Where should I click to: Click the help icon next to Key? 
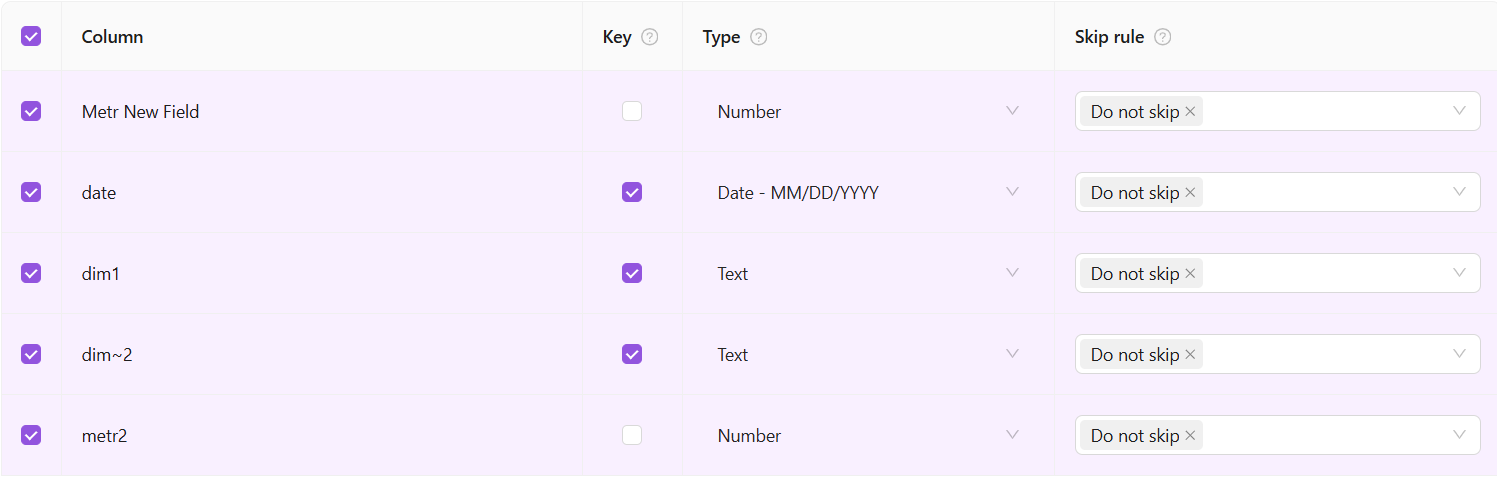(x=650, y=37)
